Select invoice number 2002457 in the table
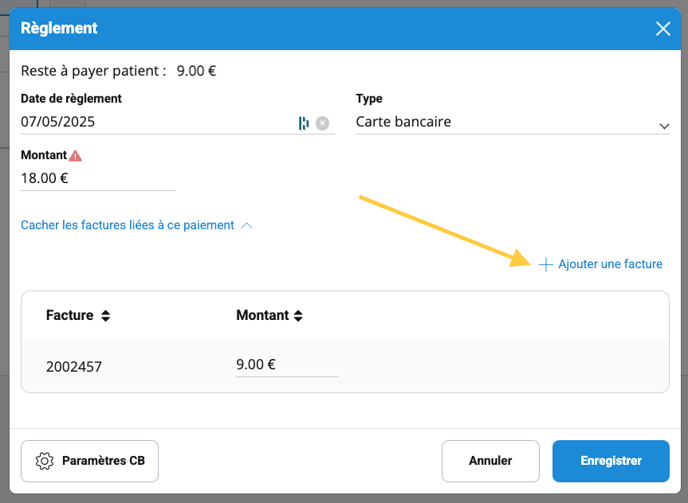 click(74, 367)
